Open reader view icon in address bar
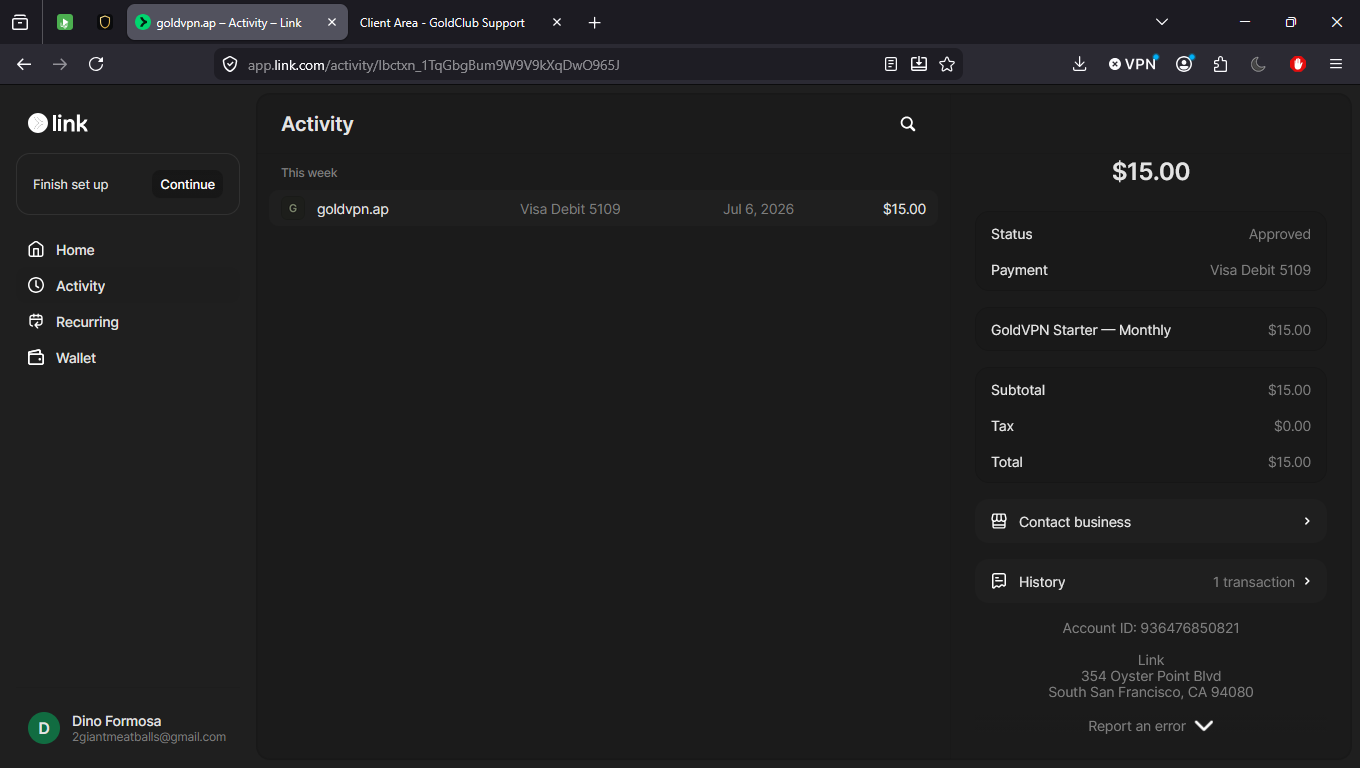The width and height of the screenshot is (1360, 768). click(891, 64)
